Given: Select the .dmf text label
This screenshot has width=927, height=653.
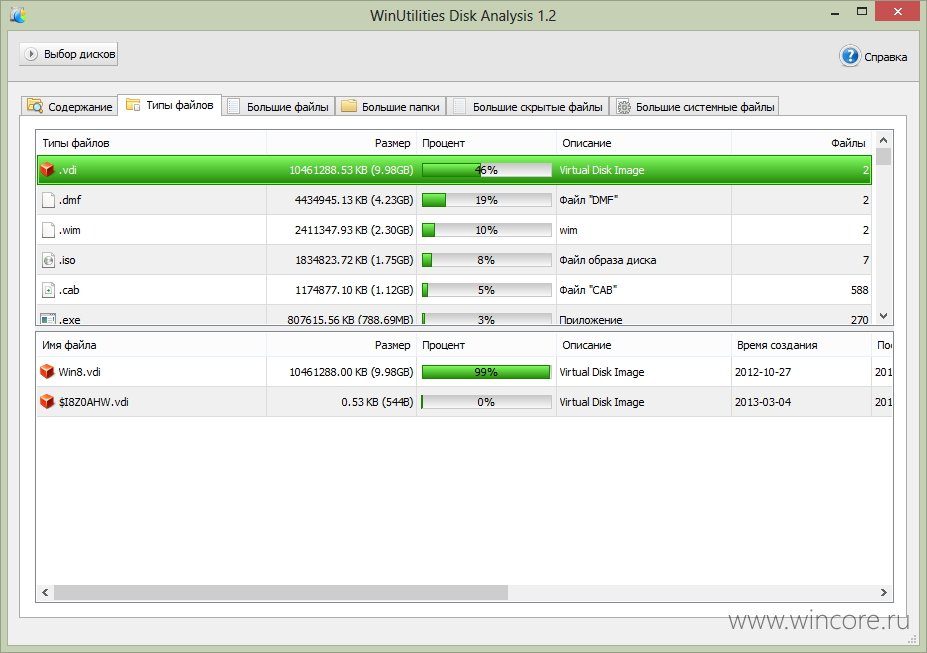Looking at the screenshot, I should (70, 200).
